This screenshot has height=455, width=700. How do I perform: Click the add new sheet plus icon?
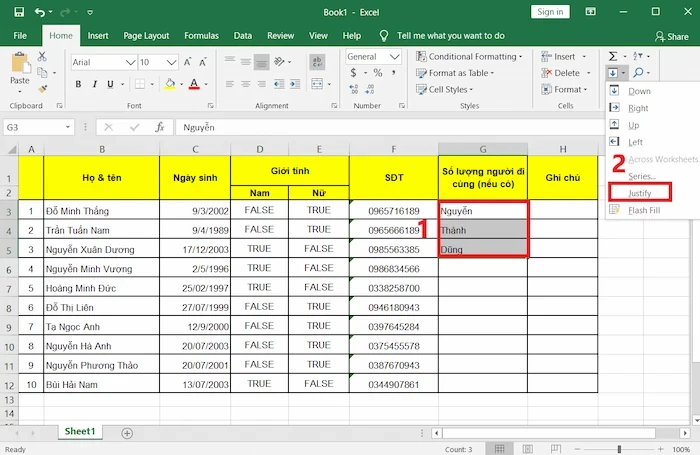127,433
